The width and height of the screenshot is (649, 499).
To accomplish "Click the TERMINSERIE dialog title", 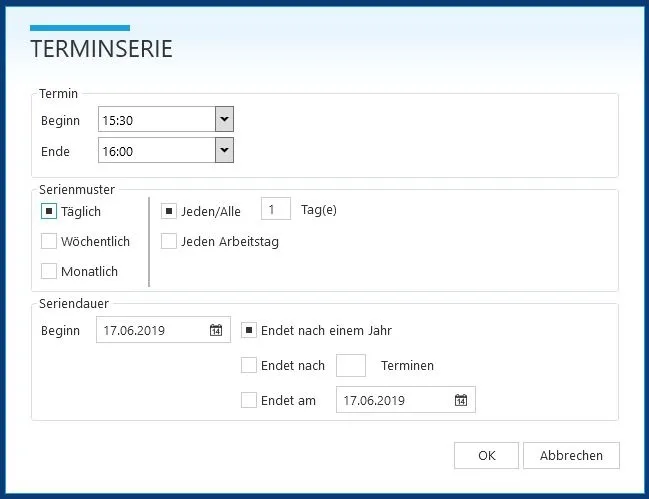I will click(x=101, y=49).
